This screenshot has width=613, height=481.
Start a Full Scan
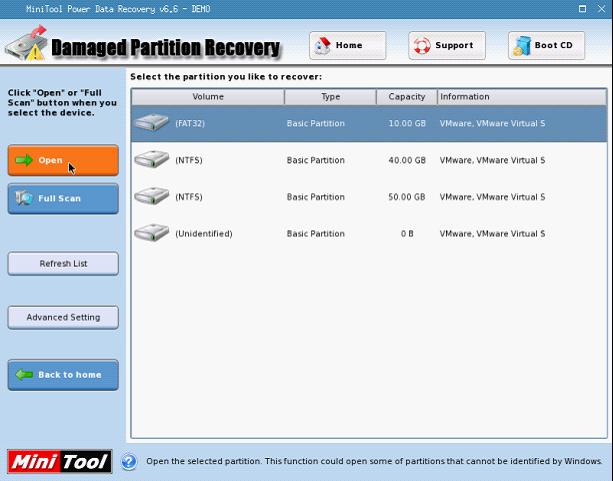coord(63,199)
